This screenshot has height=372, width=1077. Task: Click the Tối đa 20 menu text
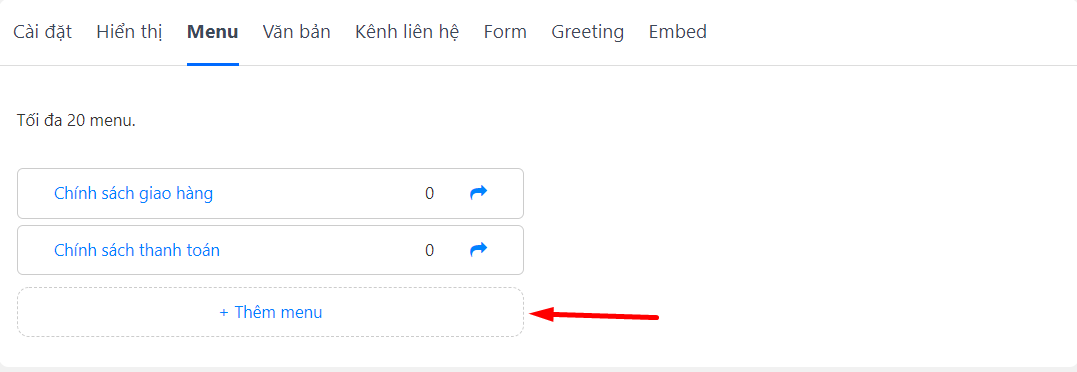click(76, 121)
